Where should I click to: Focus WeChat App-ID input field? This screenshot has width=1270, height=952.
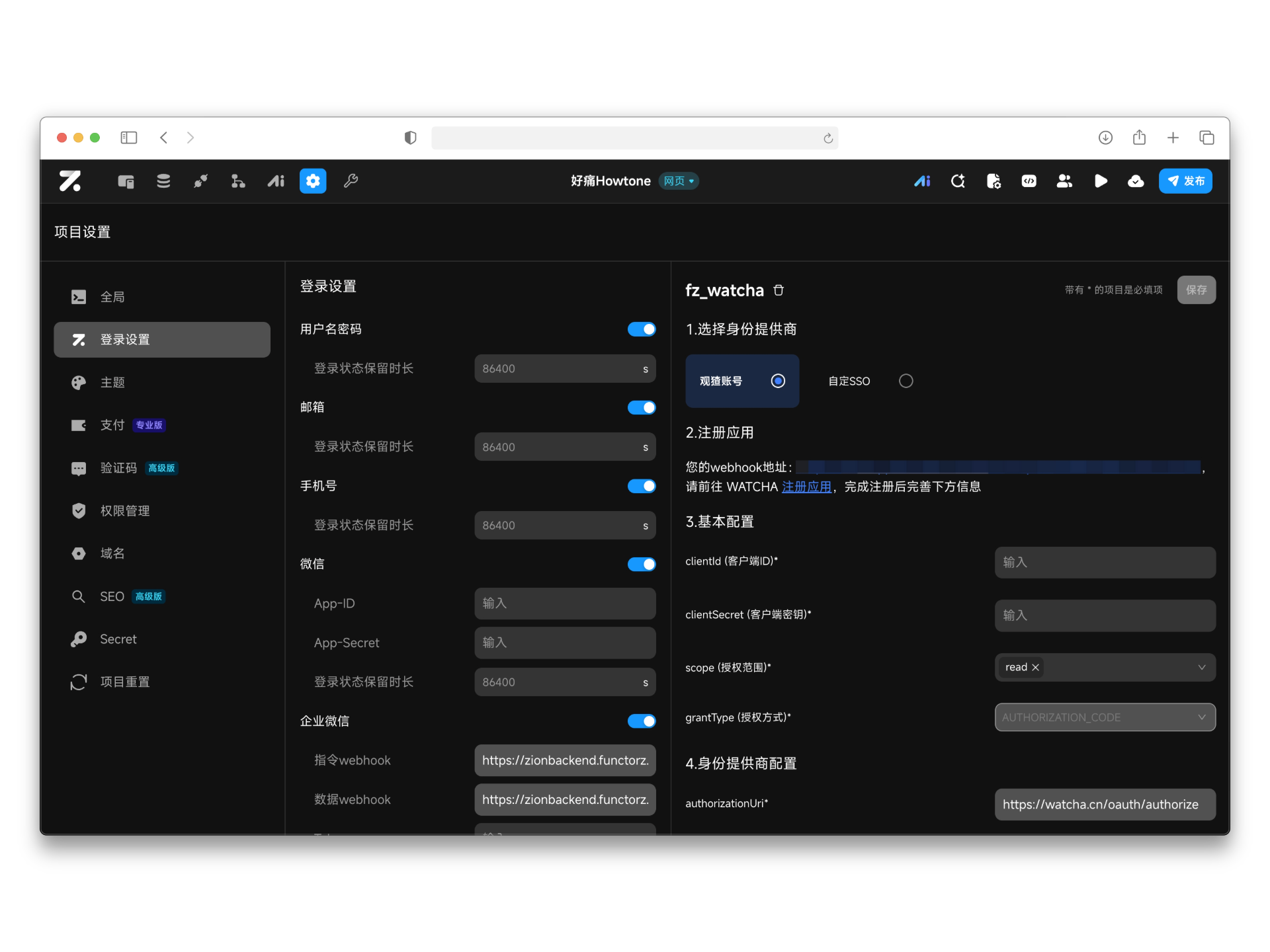[565, 604]
